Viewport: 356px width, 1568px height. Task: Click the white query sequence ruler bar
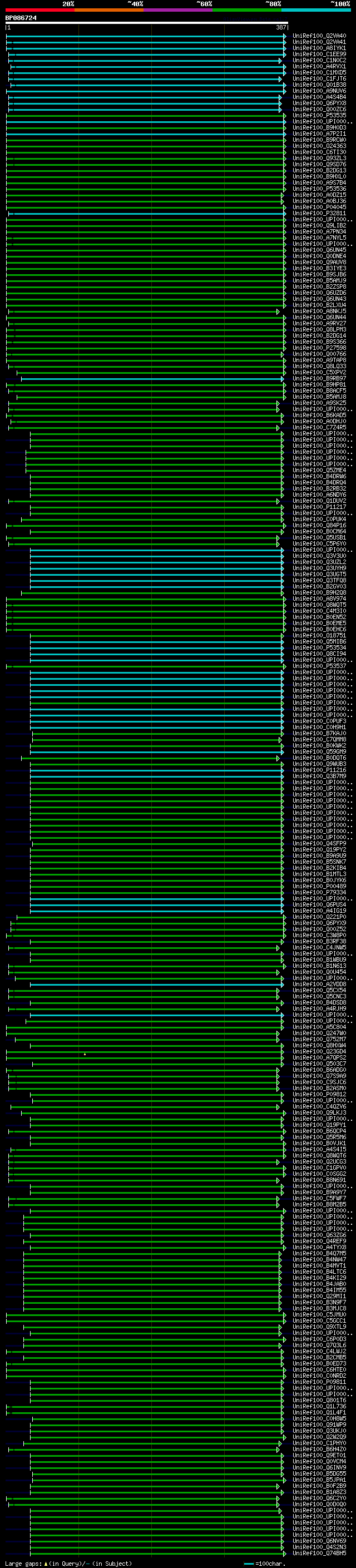pos(147,23)
